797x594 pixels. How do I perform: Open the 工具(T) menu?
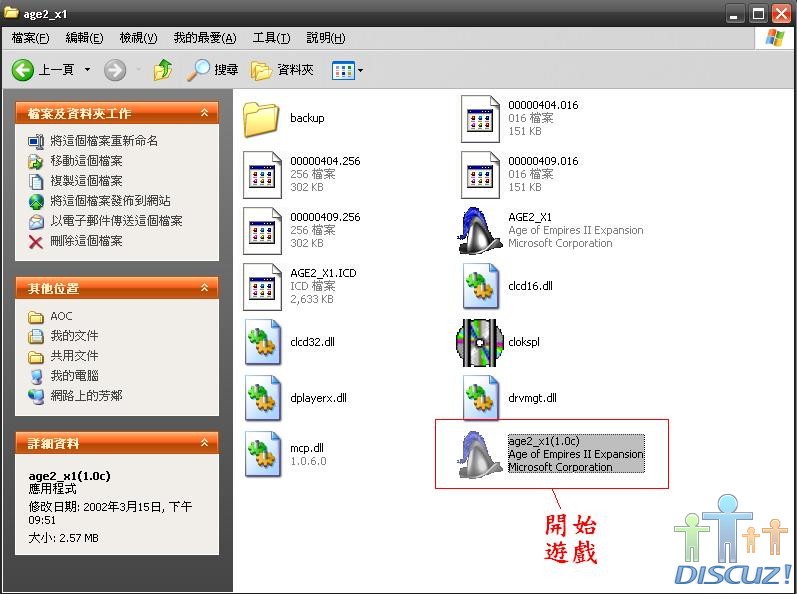point(271,38)
